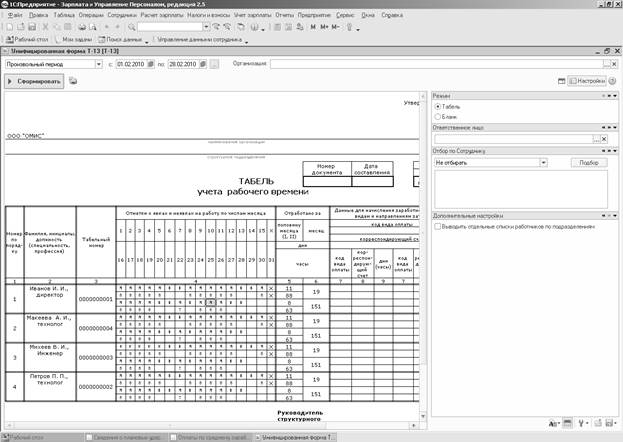Switch to Отчеты по среднему window tab
The height and width of the screenshot is (442, 623).
[210, 437]
